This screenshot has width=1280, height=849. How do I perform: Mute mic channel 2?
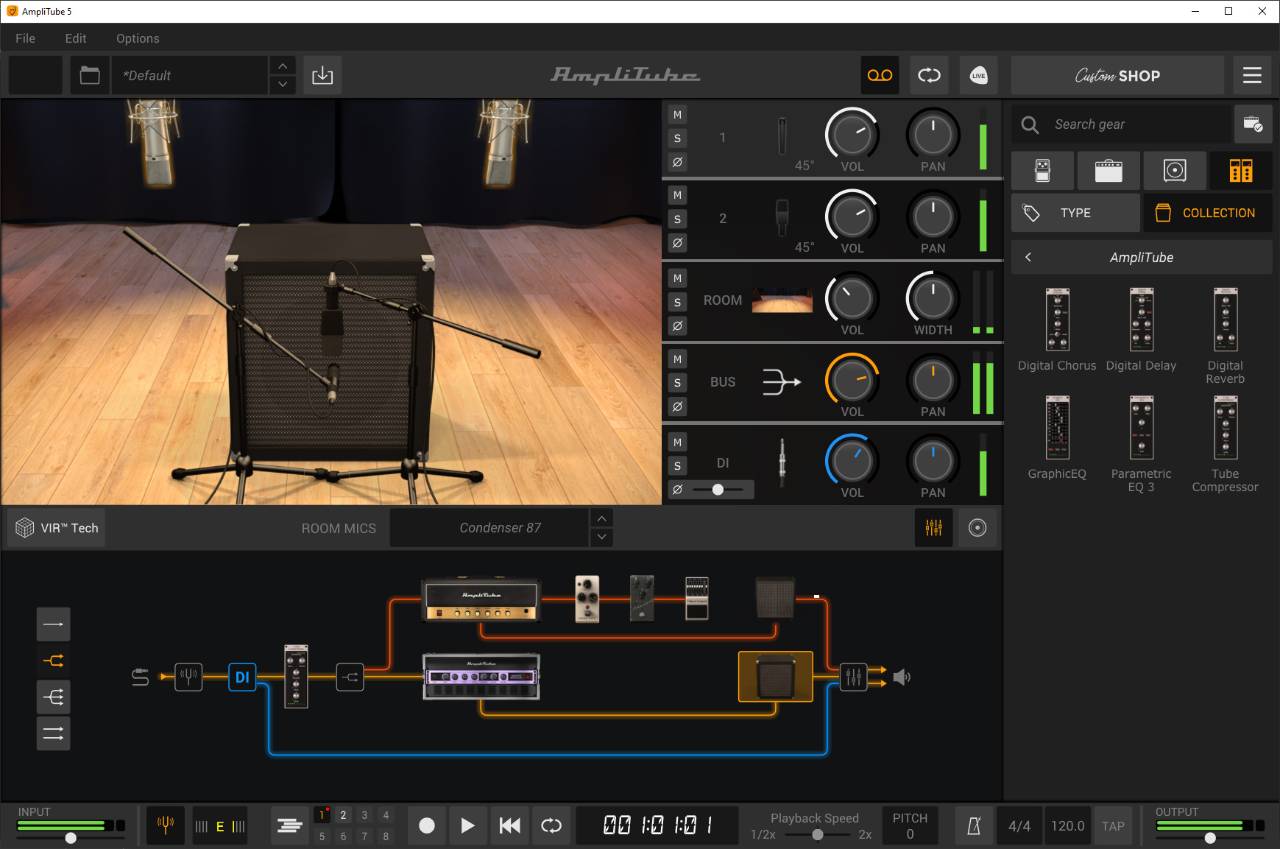pos(677,195)
